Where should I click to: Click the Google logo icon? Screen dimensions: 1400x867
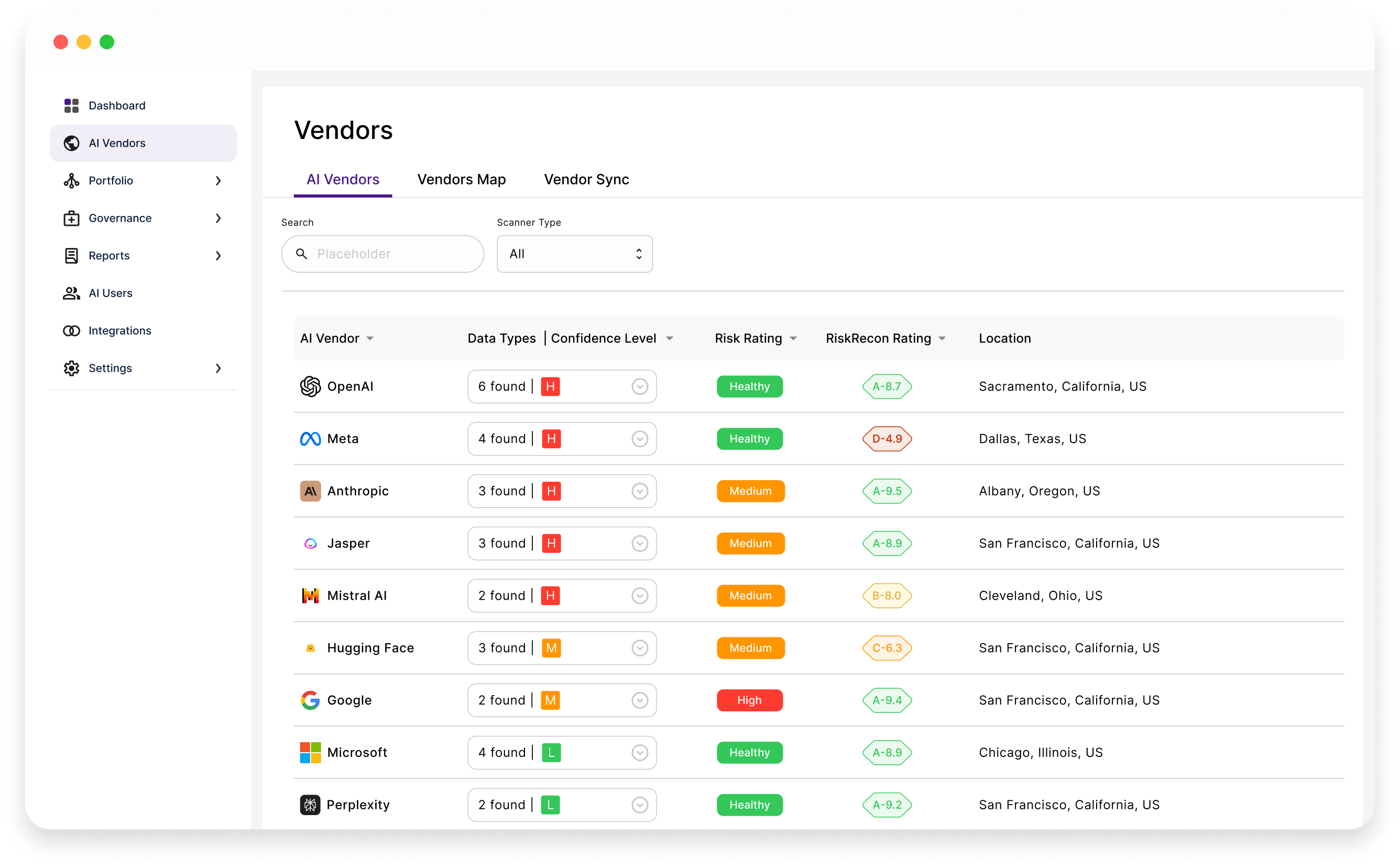pos(310,700)
